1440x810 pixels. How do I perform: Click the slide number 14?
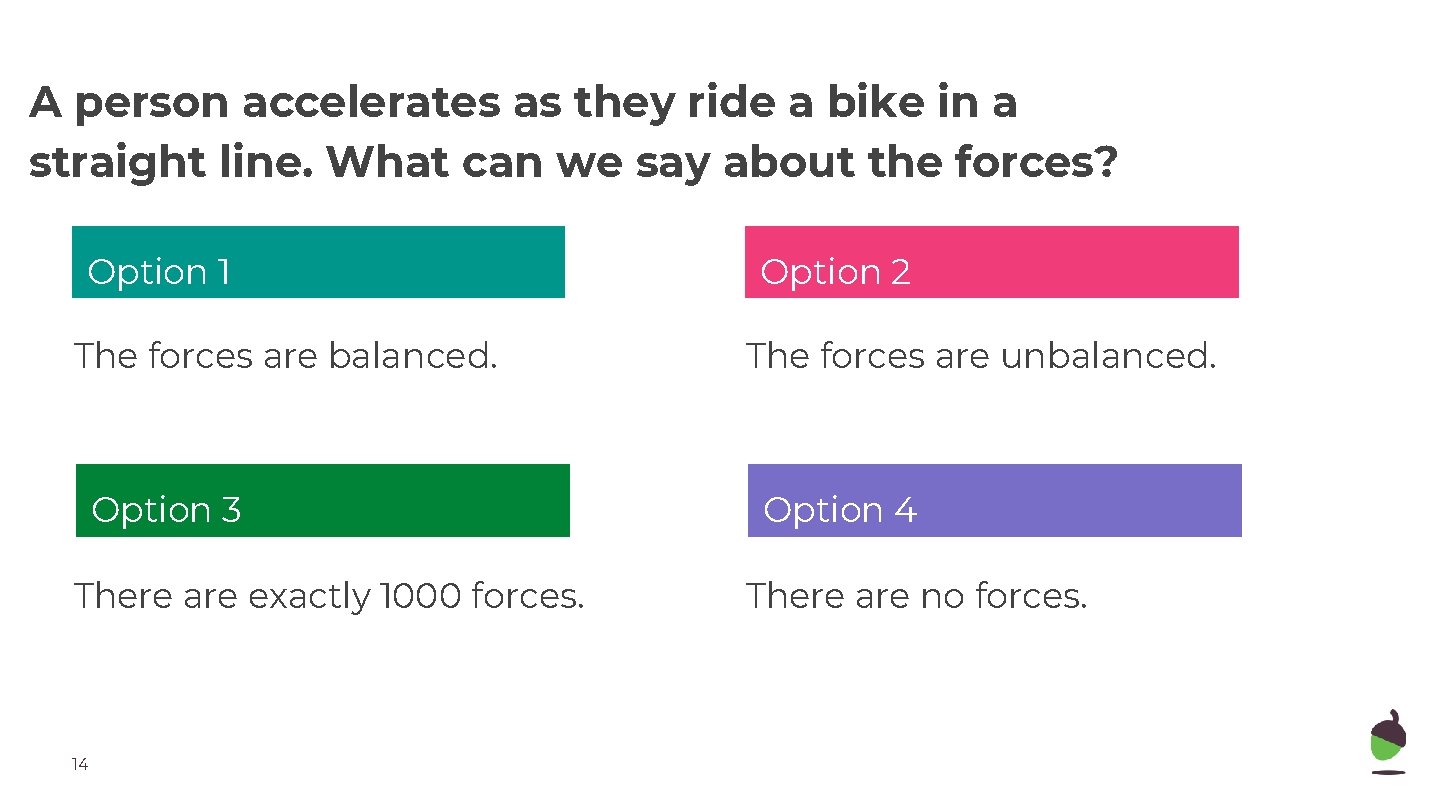pos(80,765)
